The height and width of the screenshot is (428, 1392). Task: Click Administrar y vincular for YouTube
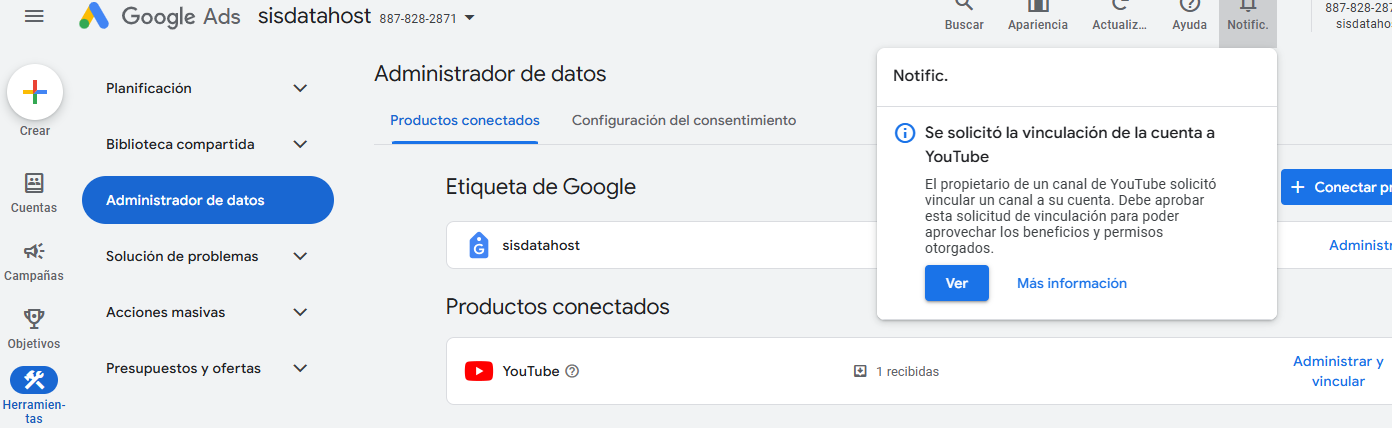click(x=1338, y=371)
